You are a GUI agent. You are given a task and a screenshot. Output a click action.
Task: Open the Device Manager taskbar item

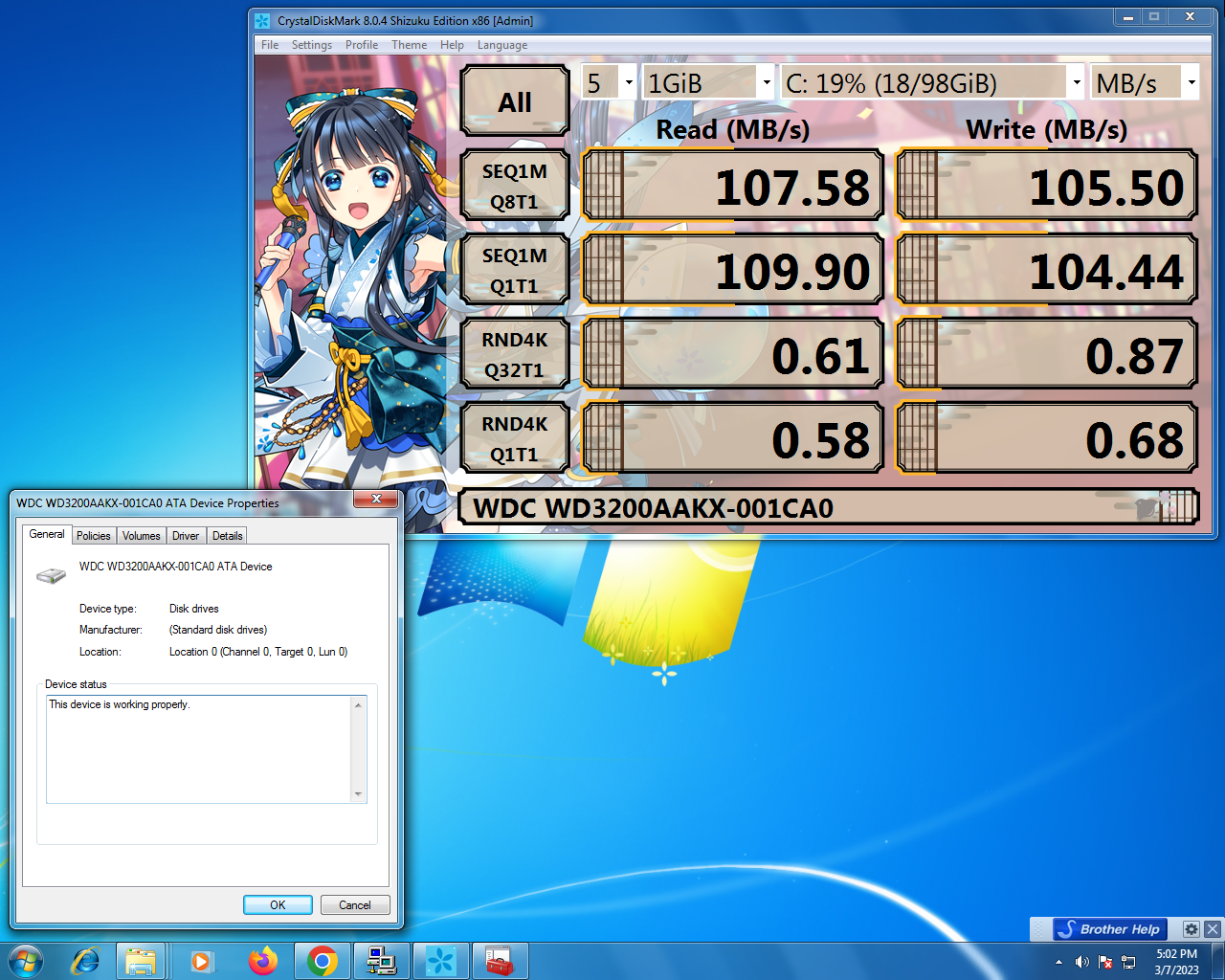(x=382, y=961)
